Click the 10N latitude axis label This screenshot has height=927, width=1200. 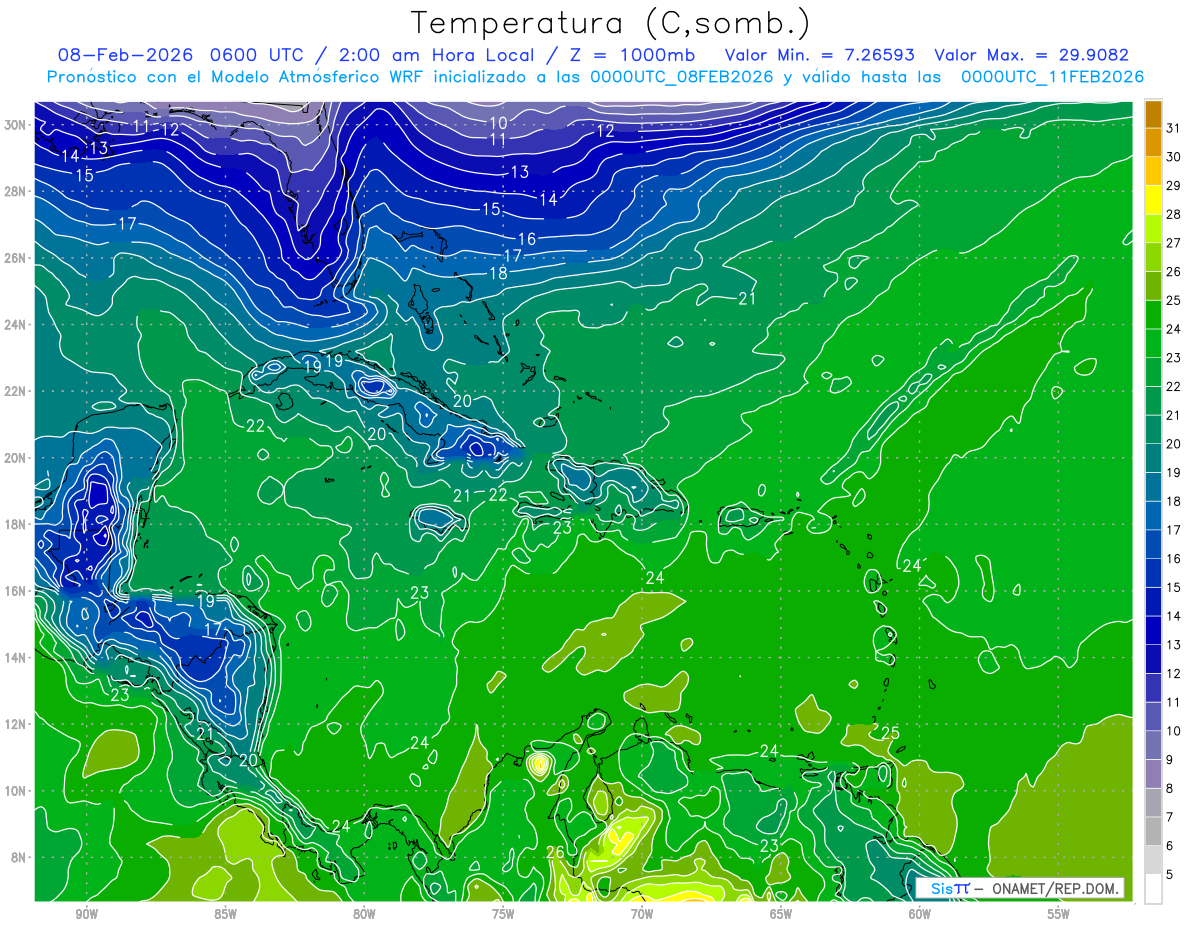coord(15,791)
